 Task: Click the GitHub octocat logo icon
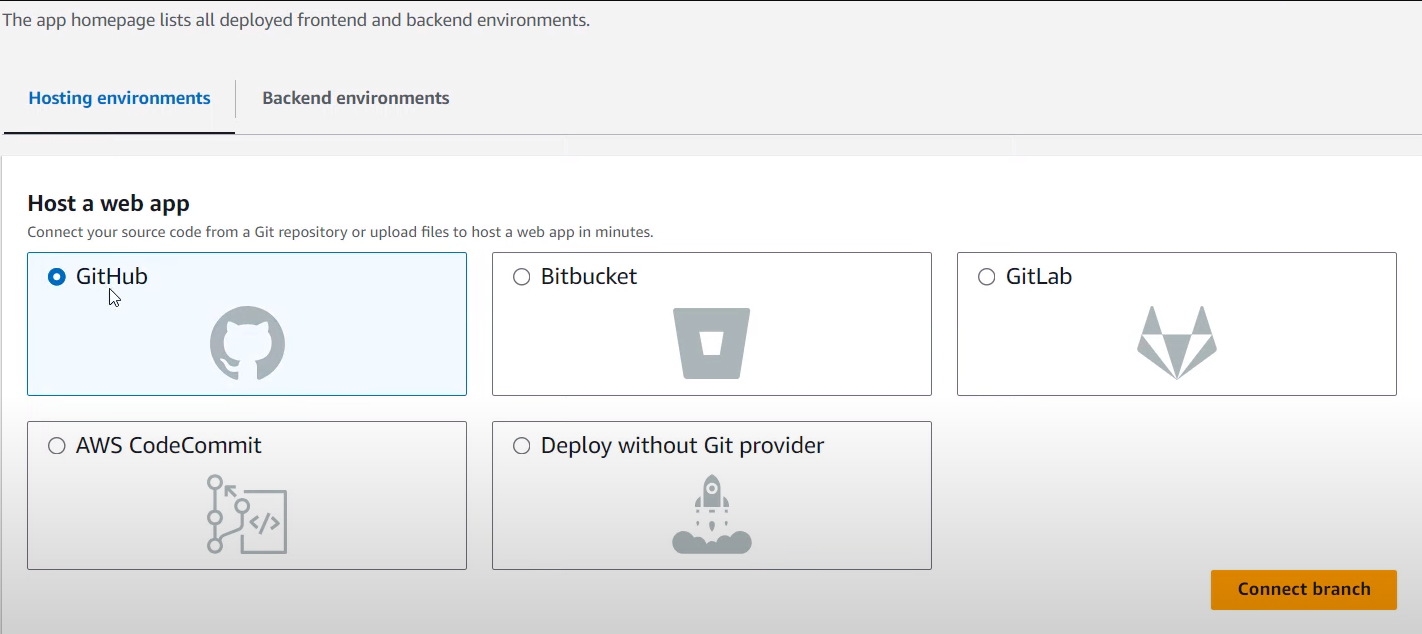pyautogui.click(x=247, y=343)
